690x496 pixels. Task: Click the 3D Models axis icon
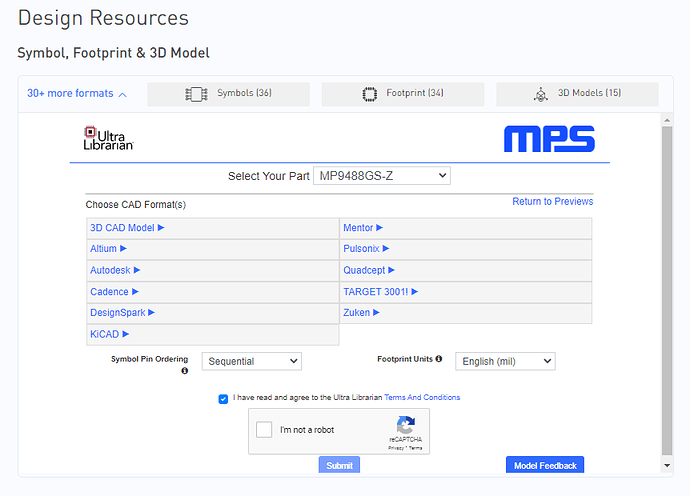click(541, 94)
